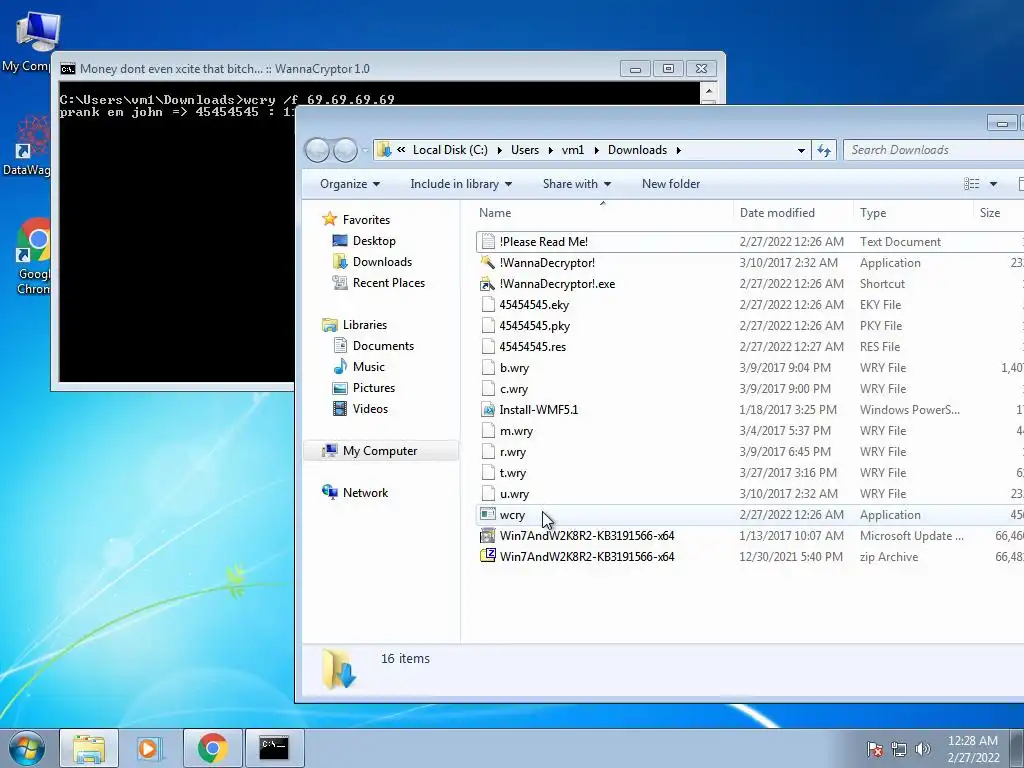The image size is (1024, 768).
Task: Select the 45454545.res file name
Action: tap(532, 347)
